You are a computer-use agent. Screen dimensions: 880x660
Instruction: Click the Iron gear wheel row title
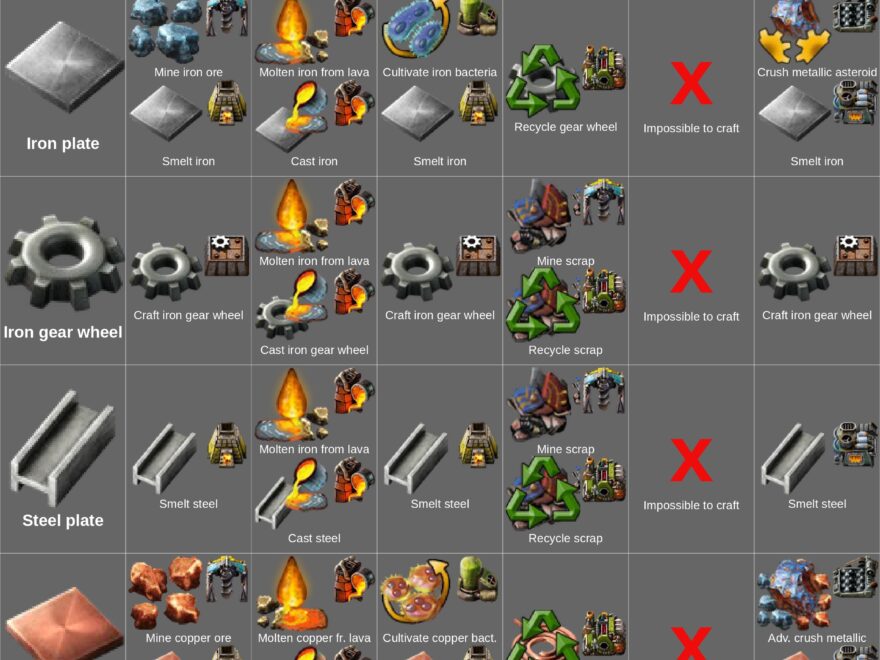click(63, 332)
